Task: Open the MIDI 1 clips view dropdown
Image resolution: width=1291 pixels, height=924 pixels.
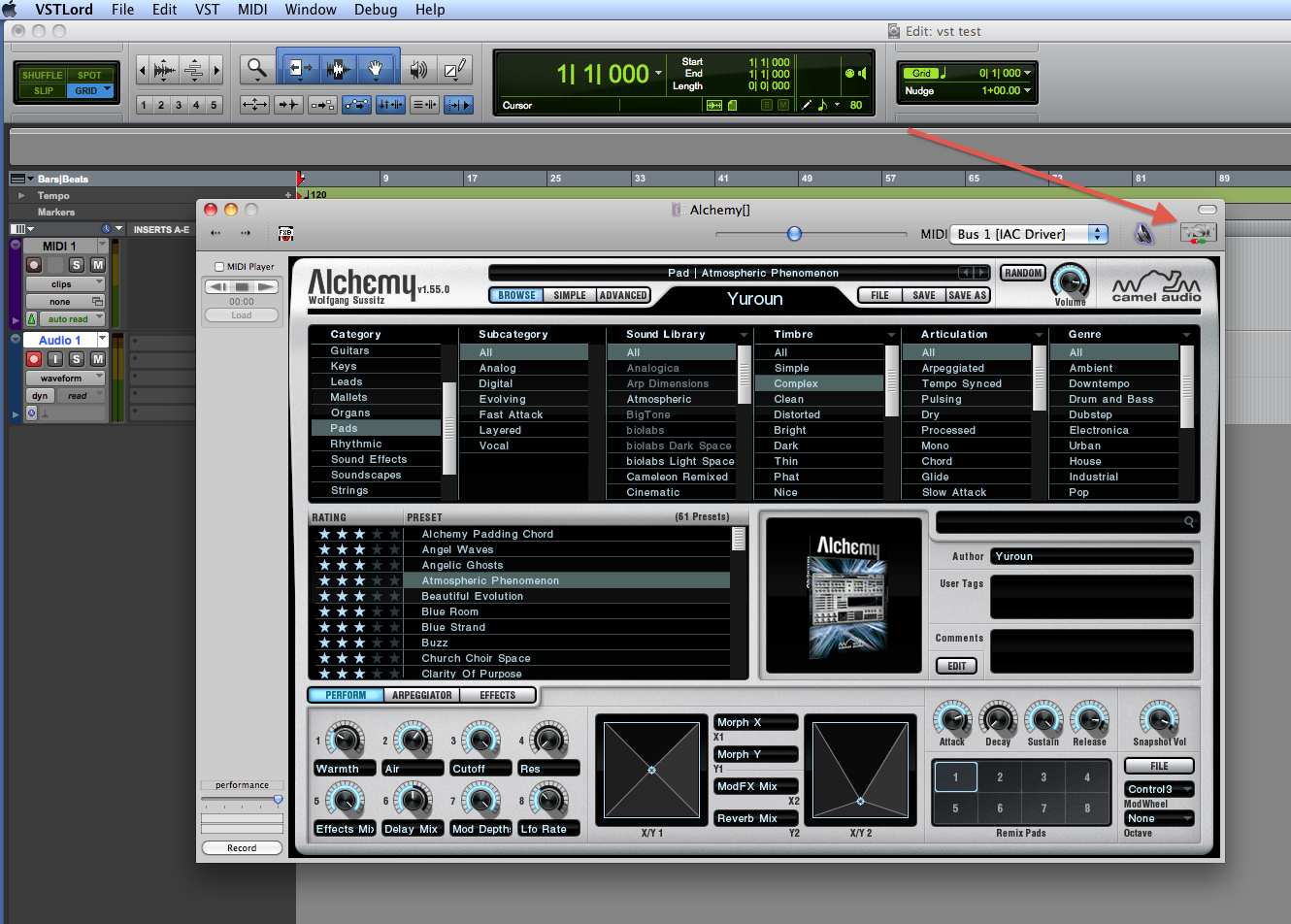Action: click(x=64, y=284)
